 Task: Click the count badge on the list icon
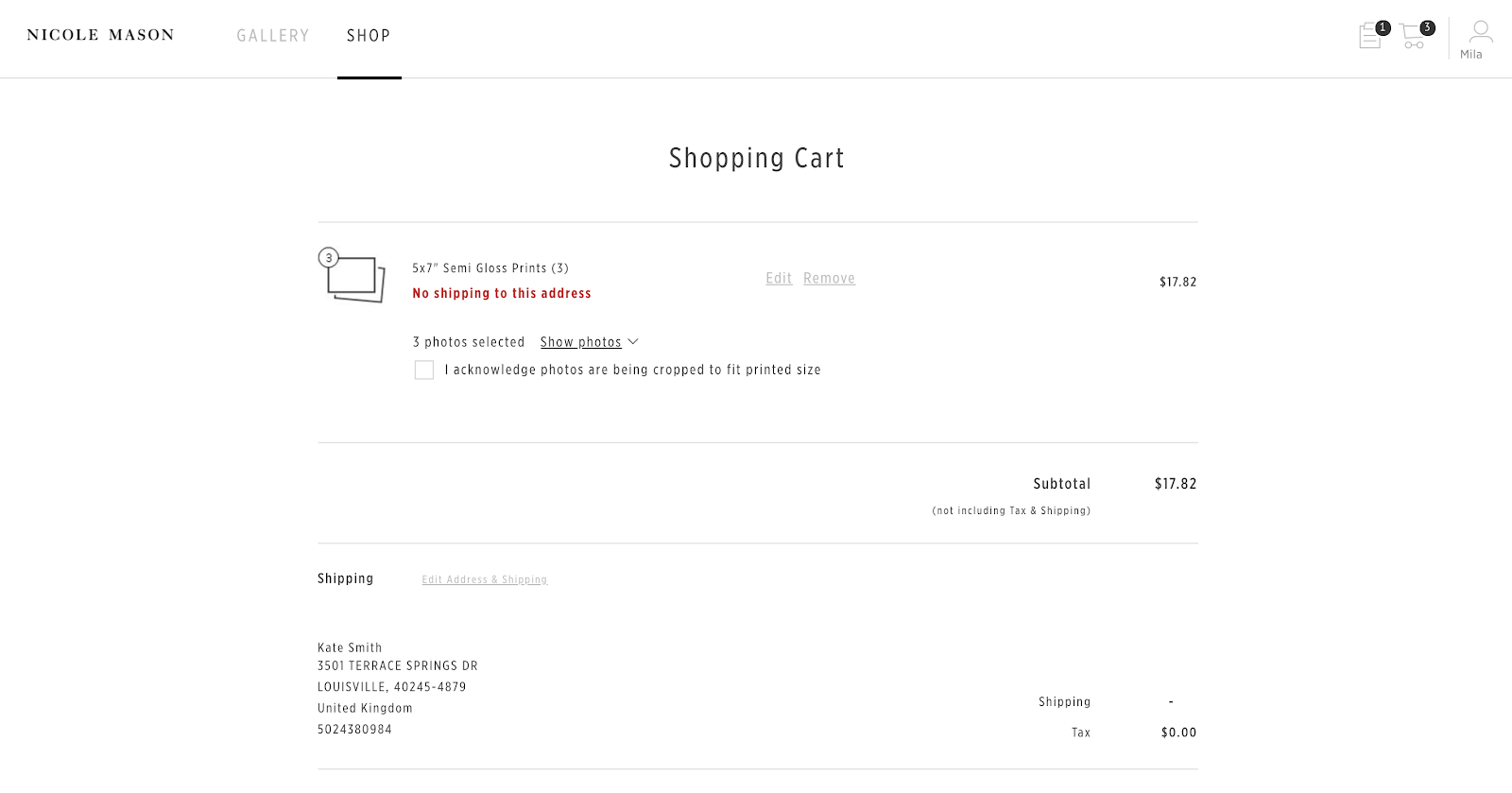[1383, 27]
